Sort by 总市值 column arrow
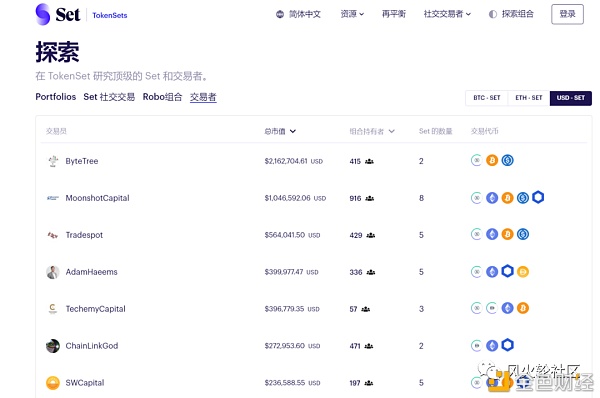 tap(293, 131)
